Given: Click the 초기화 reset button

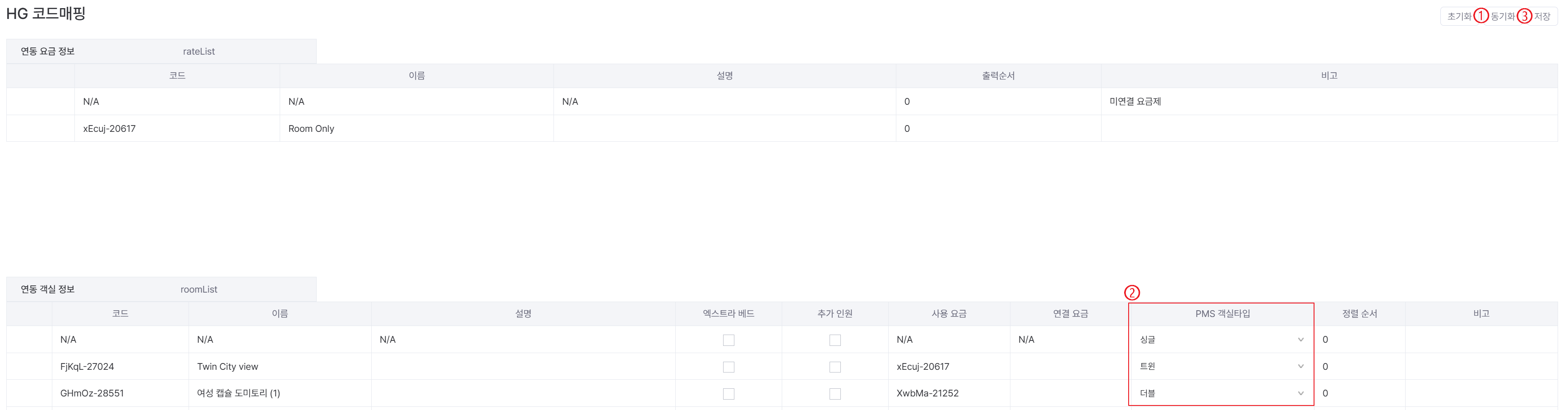Looking at the screenshot, I should pos(1458,16).
